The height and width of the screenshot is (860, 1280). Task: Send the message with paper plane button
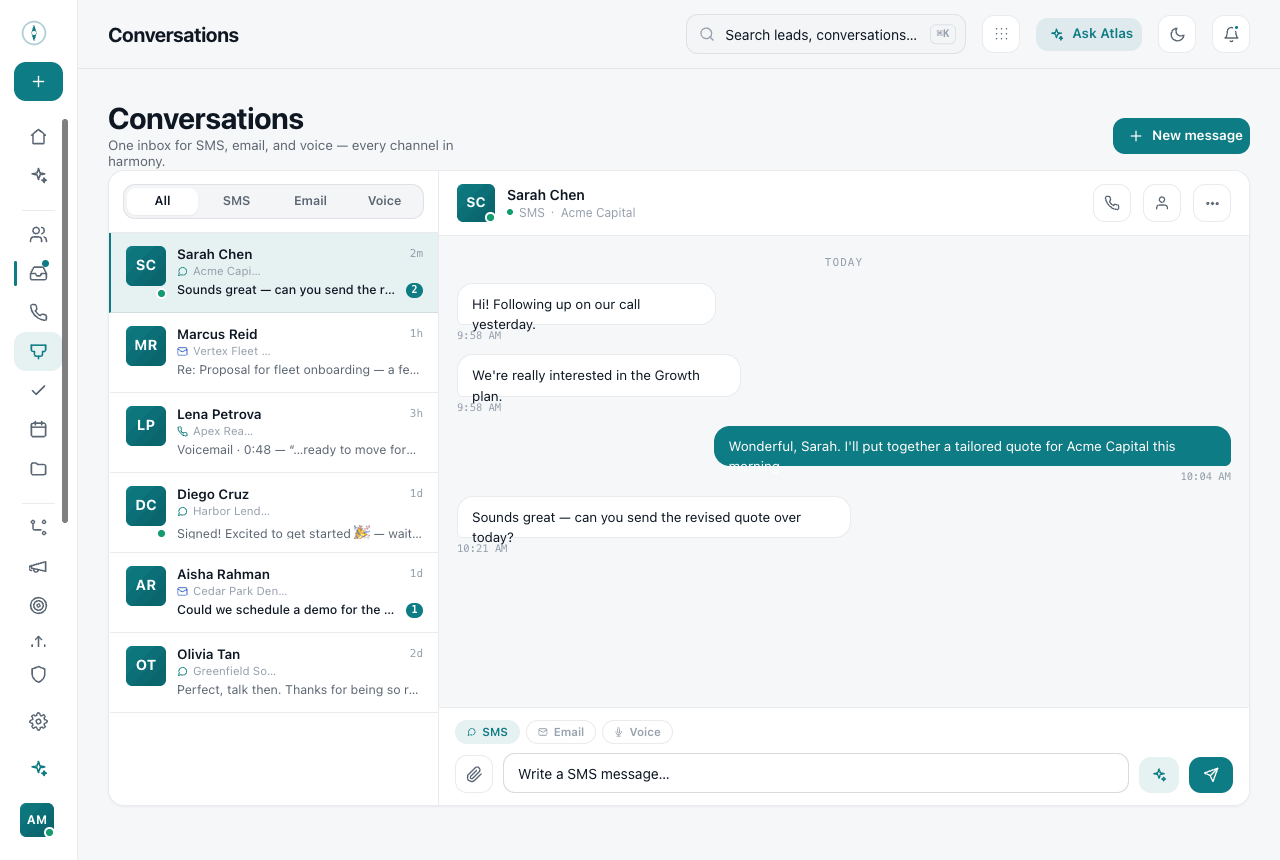pyautogui.click(x=1211, y=774)
